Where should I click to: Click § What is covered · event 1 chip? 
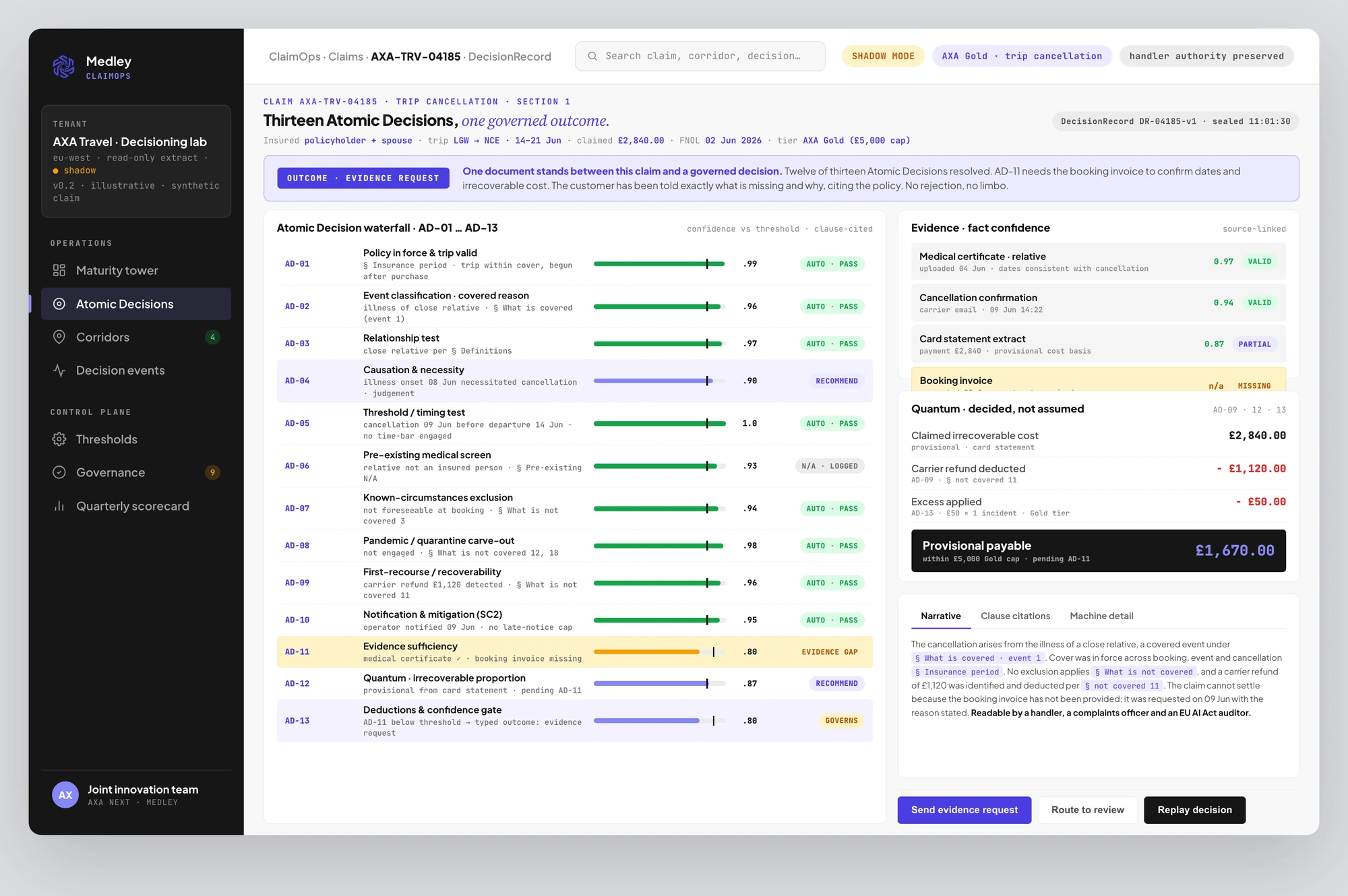pos(978,658)
